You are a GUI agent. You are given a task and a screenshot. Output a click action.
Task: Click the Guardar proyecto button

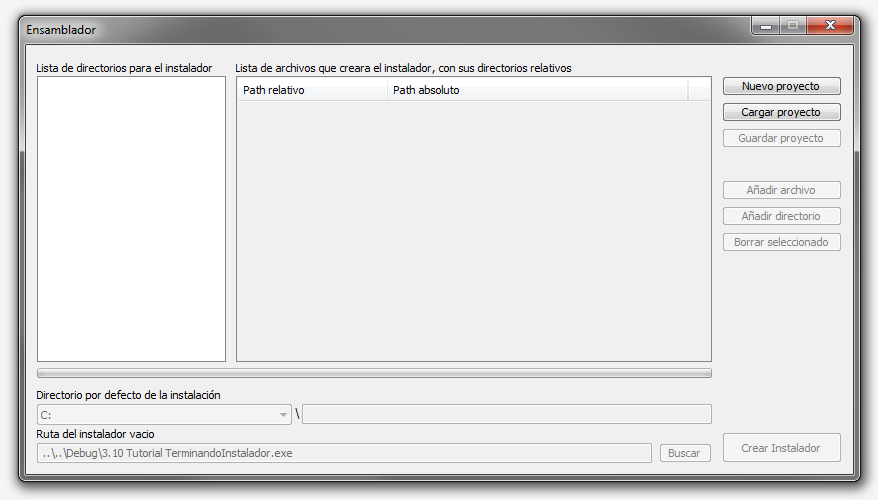point(781,138)
